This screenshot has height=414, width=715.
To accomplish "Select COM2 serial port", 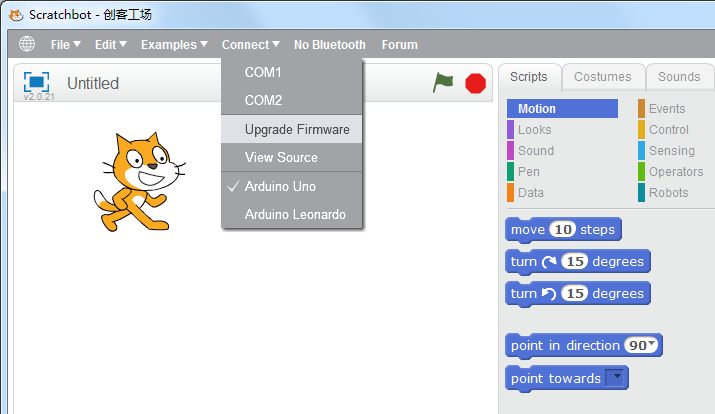I will click(x=292, y=100).
